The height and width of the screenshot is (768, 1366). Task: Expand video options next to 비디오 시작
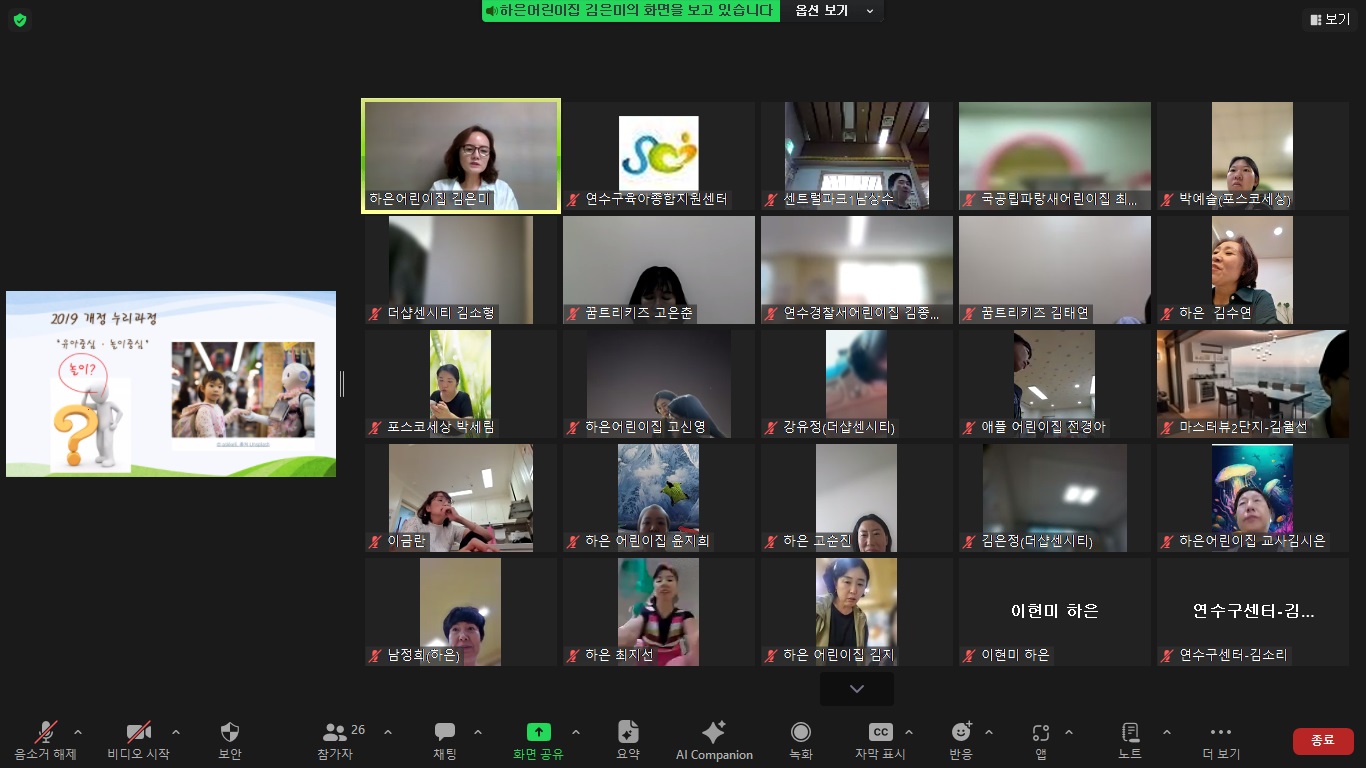(176, 731)
